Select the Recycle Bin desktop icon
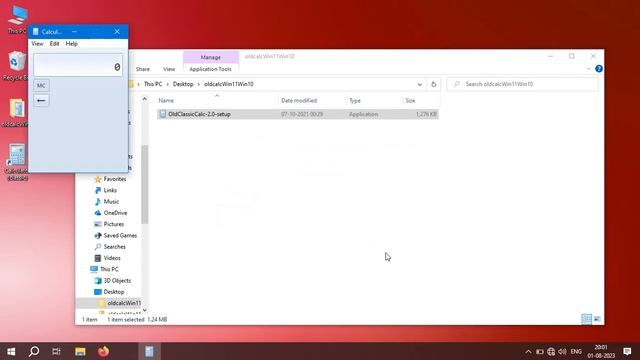Screen dimensions: 640x360 click(16, 66)
